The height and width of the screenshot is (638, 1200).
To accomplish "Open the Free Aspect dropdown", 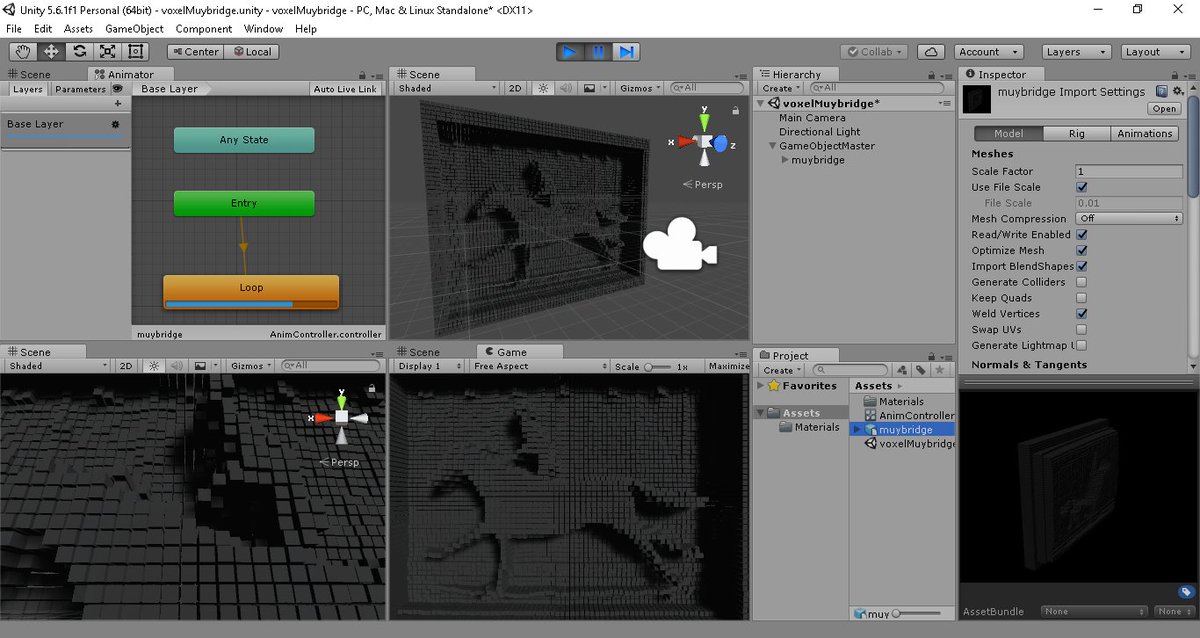I will pos(541,366).
